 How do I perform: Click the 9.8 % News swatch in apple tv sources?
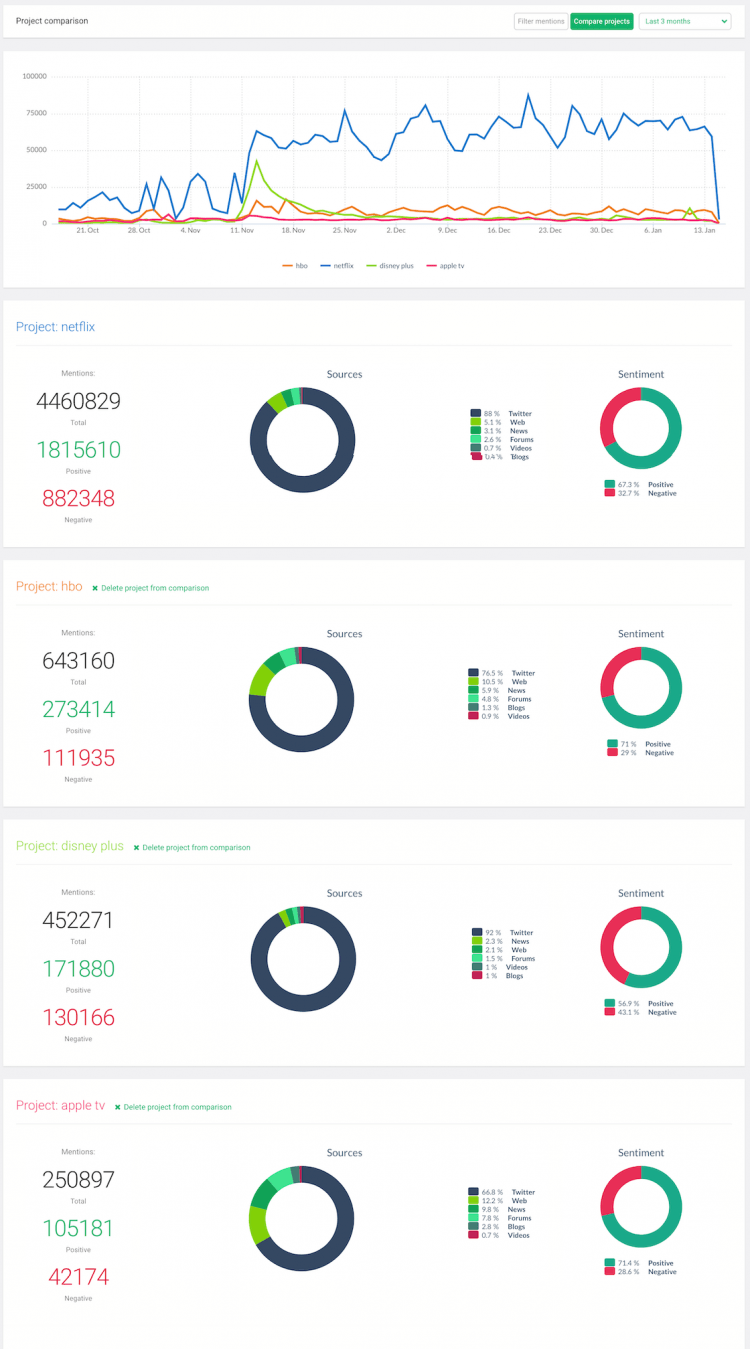tap(473, 1209)
